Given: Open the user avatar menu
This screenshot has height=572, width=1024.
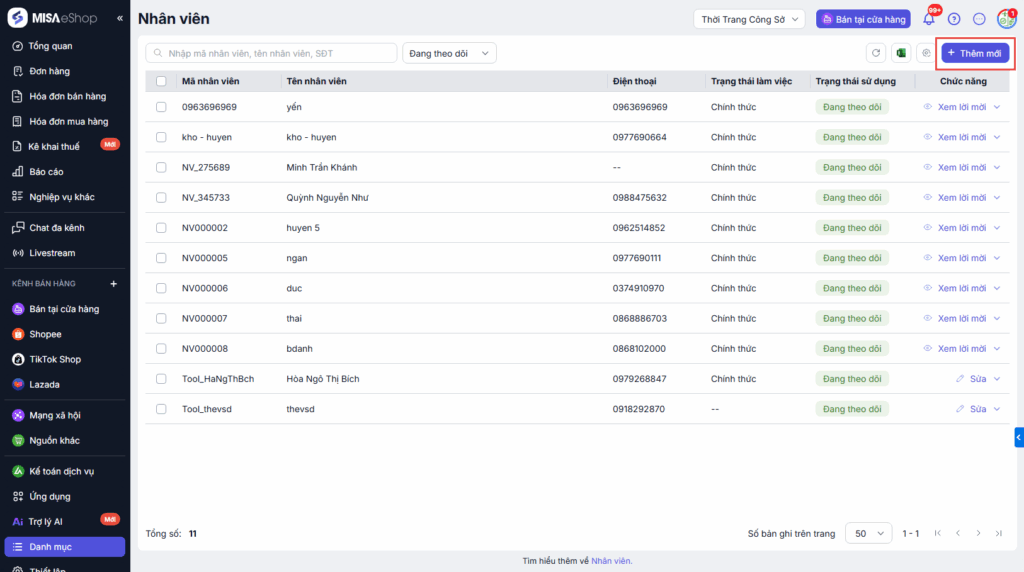Looking at the screenshot, I should (x=1006, y=19).
